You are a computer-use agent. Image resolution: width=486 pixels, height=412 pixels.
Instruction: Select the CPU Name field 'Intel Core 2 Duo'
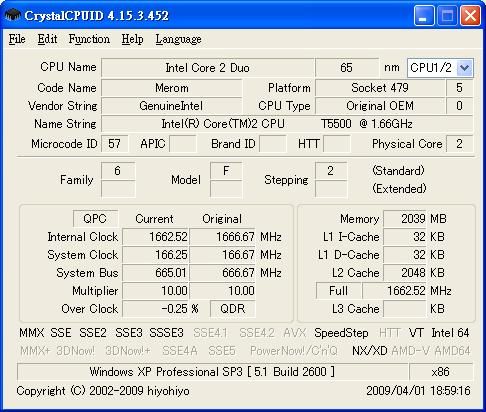207,68
